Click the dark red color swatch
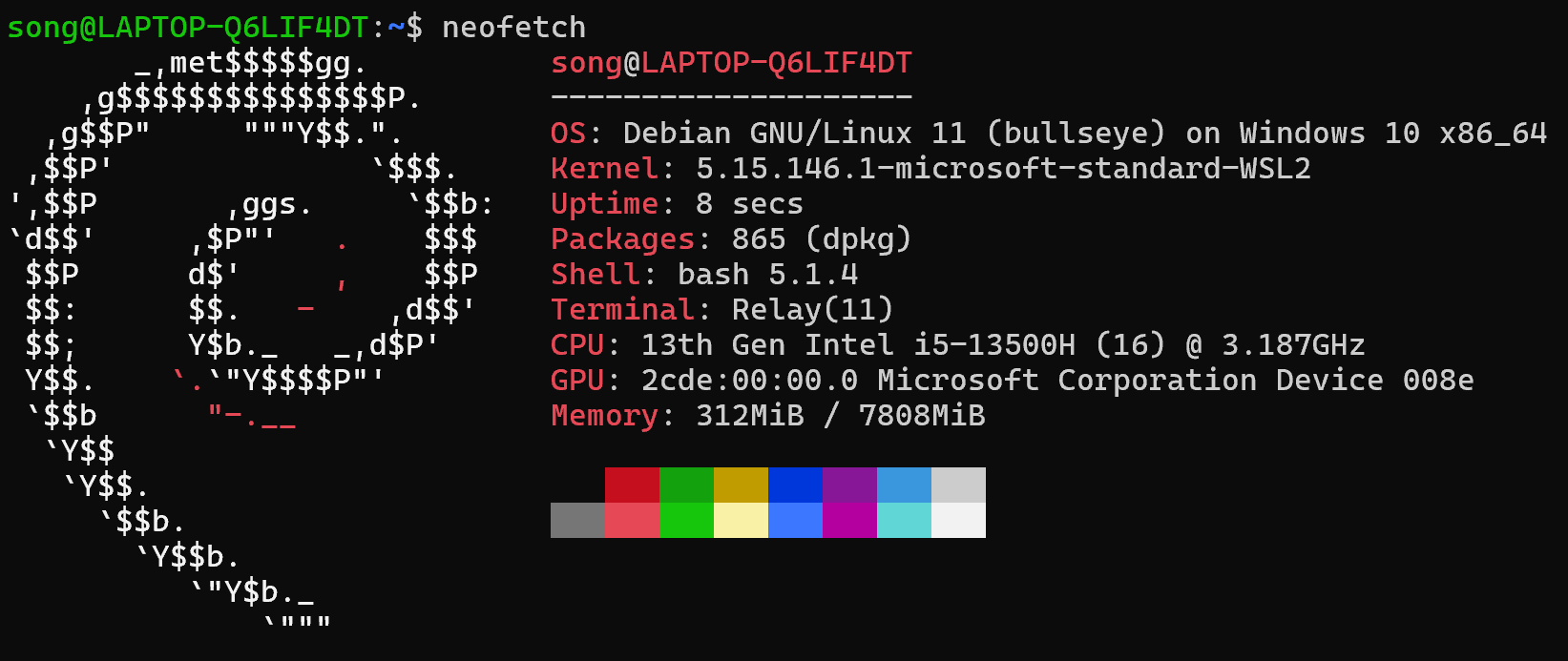This screenshot has height=661, width=1568. tap(632, 485)
